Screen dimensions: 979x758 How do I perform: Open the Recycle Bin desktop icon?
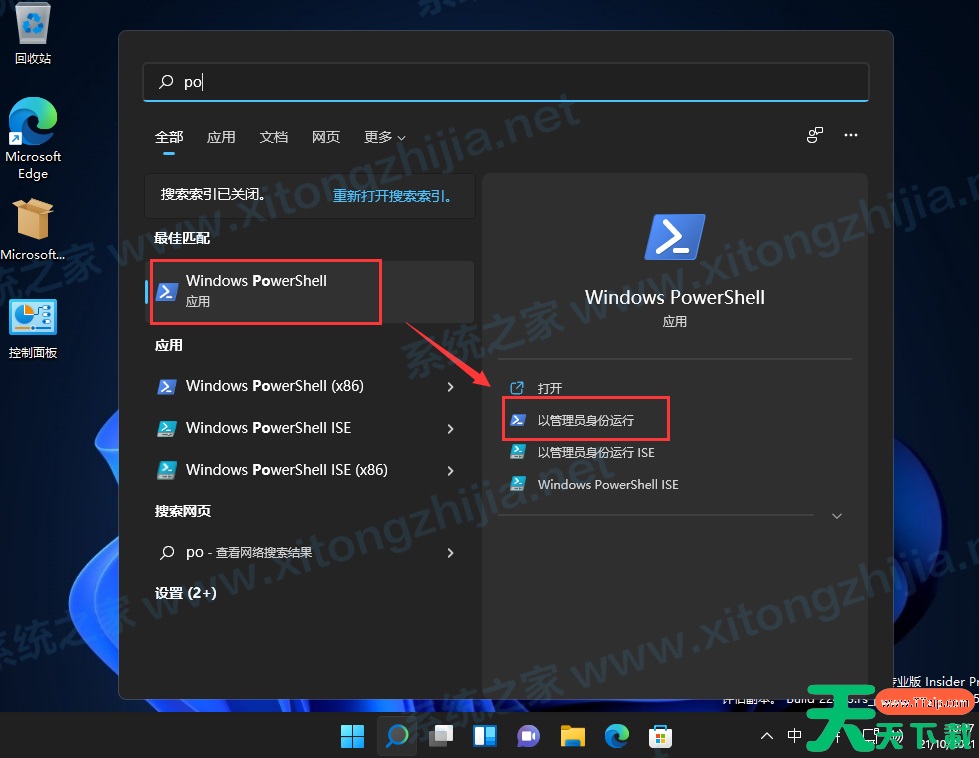coord(33,33)
